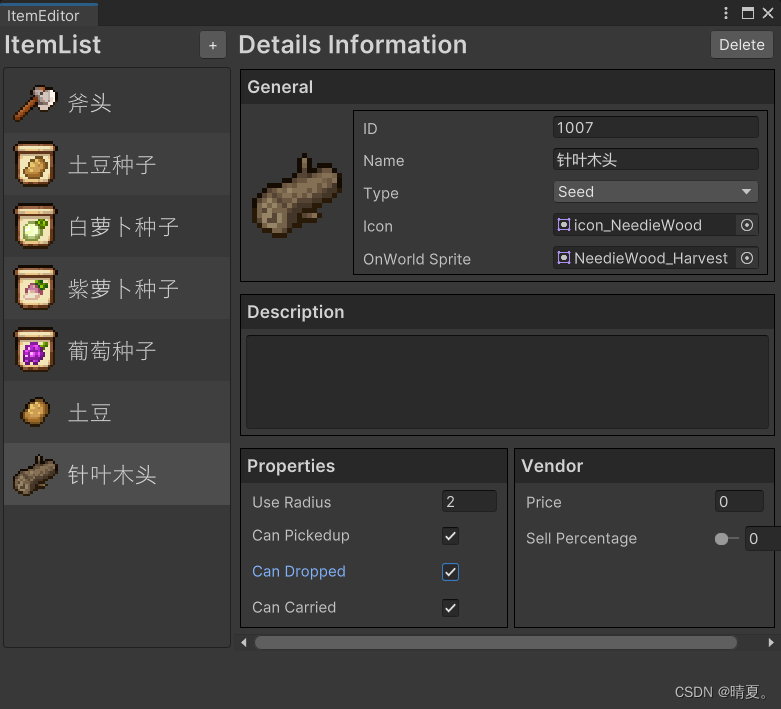Toggle the Can Pickedup checkbox
781x709 pixels.
(x=451, y=536)
